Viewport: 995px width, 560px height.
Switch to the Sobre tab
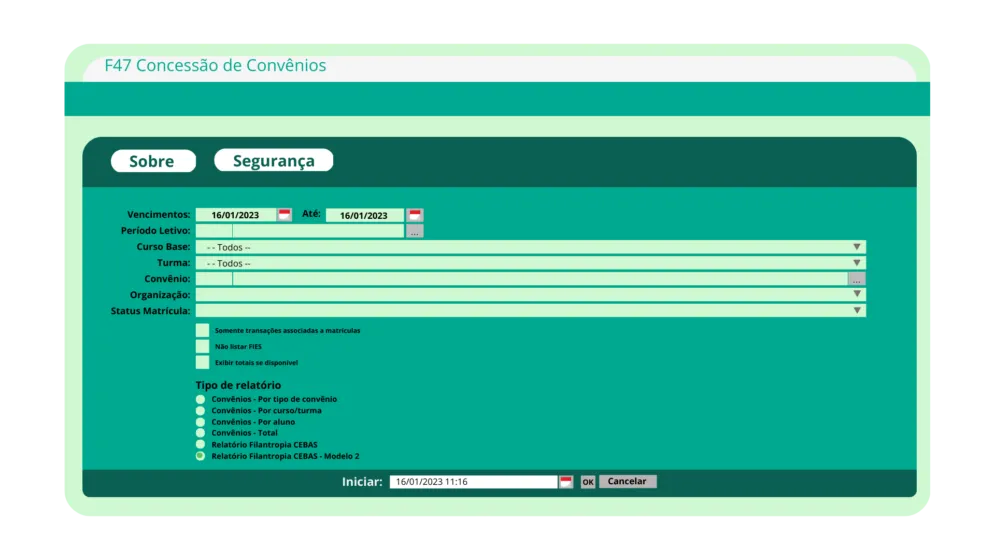tap(152, 161)
